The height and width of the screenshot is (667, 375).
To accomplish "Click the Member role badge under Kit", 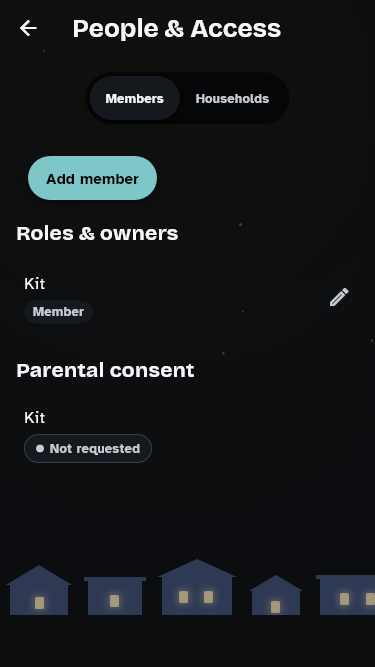I will click(x=58, y=312).
